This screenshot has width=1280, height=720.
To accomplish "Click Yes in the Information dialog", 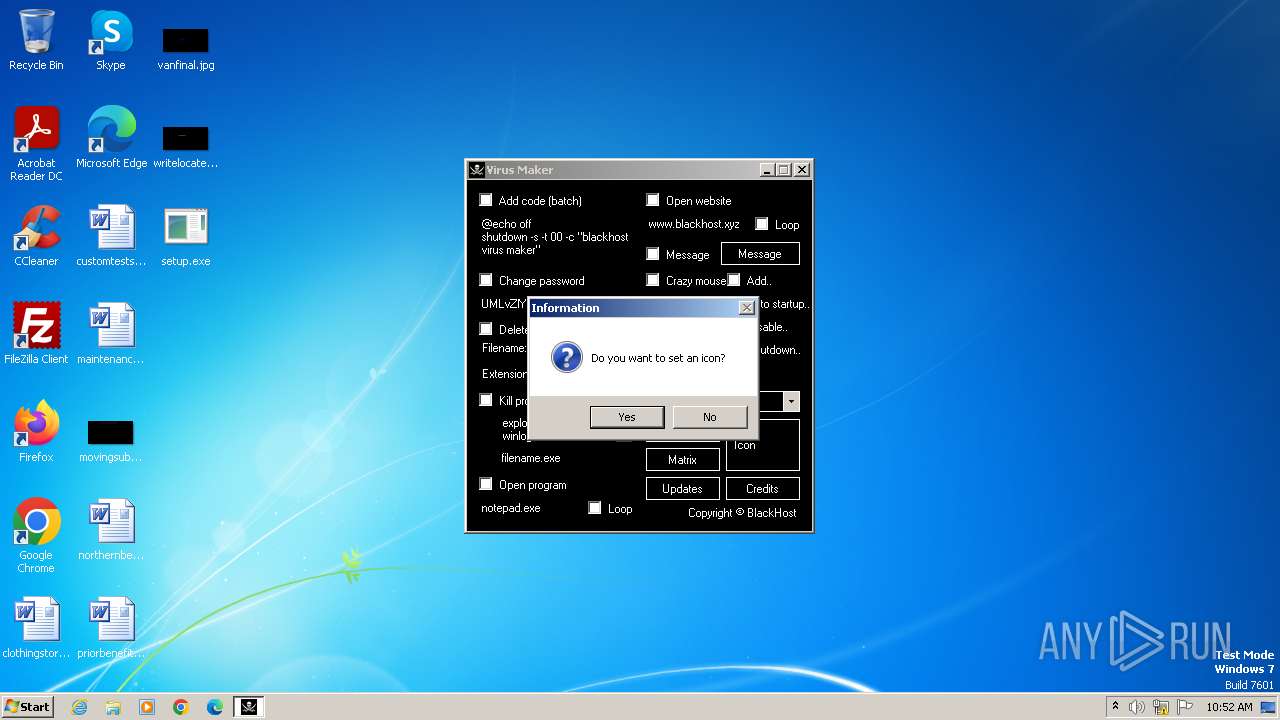I will [x=627, y=417].
